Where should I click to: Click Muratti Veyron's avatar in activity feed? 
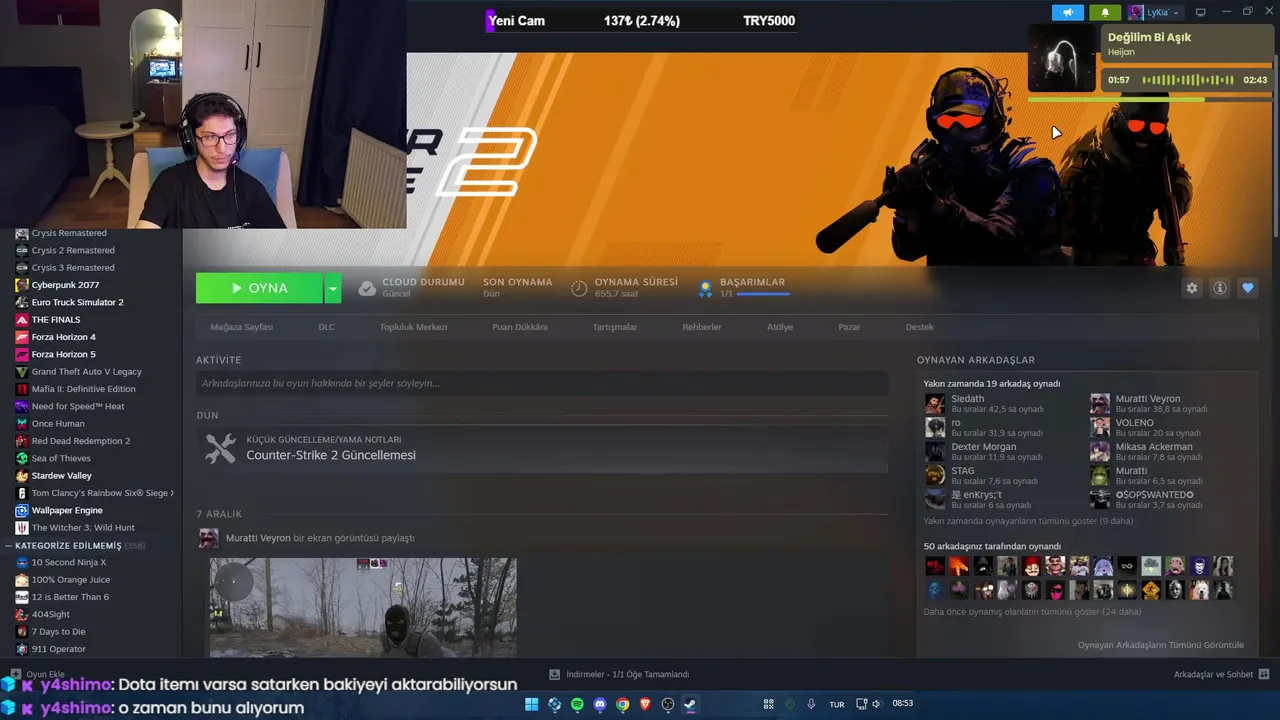coord(208,538)
